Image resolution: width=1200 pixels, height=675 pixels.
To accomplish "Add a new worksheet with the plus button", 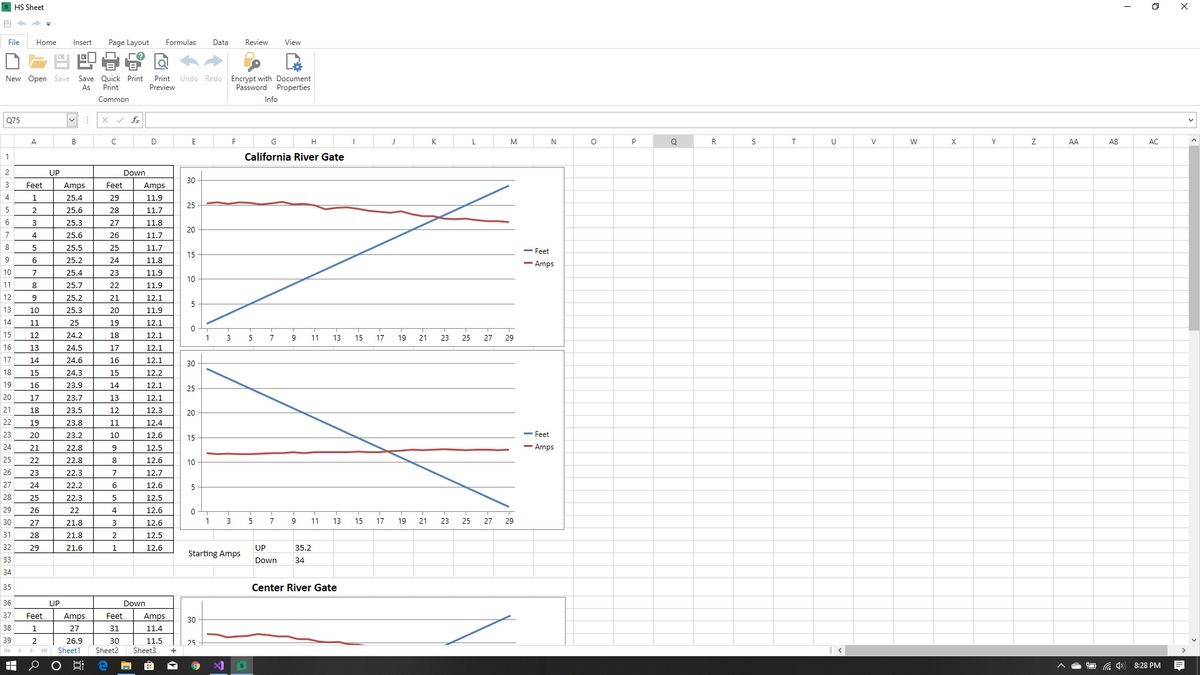I will [x=172, y=650].
